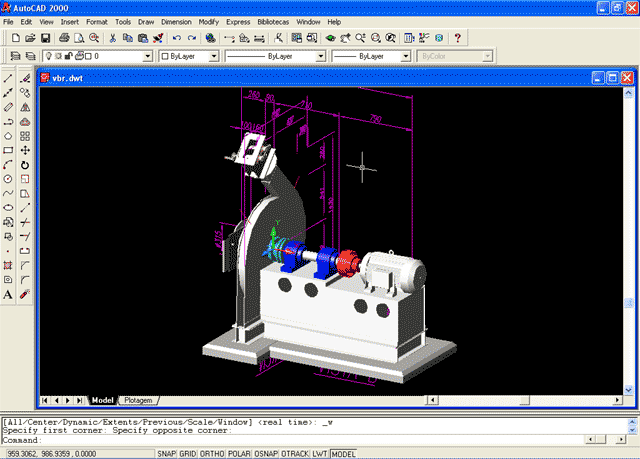
Task: Toggle the LWT lineweight button
Action: click(x=320, y=453)
